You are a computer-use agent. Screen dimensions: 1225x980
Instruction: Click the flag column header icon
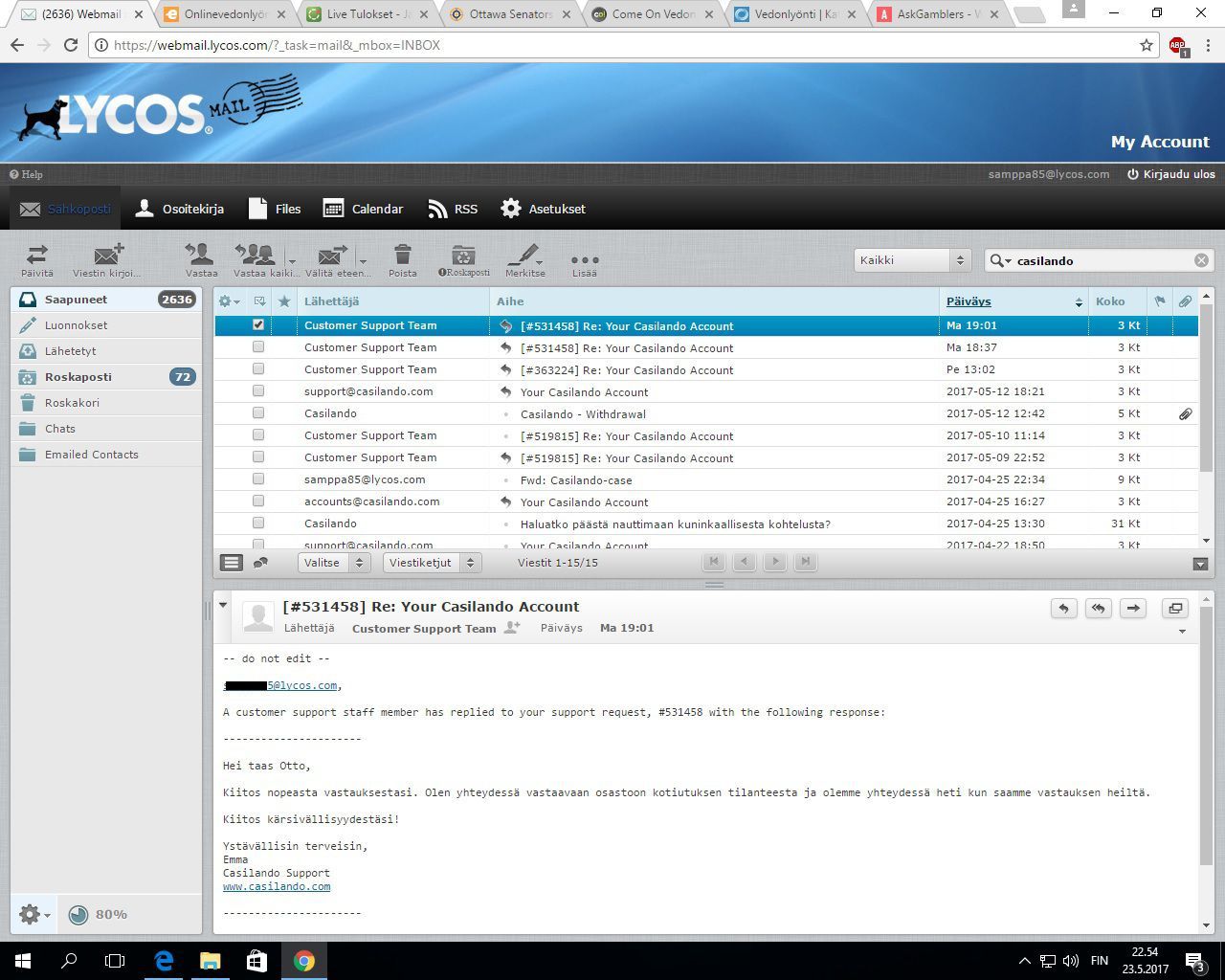[1160, 301]
